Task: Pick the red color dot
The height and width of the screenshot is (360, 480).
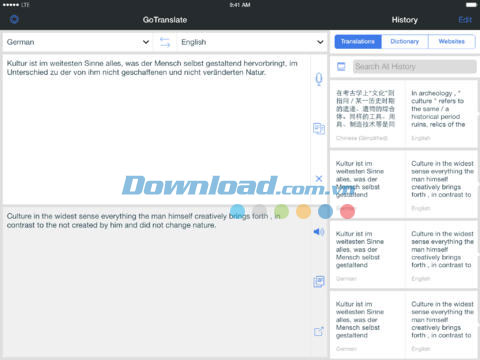Action: coord(347,211)
